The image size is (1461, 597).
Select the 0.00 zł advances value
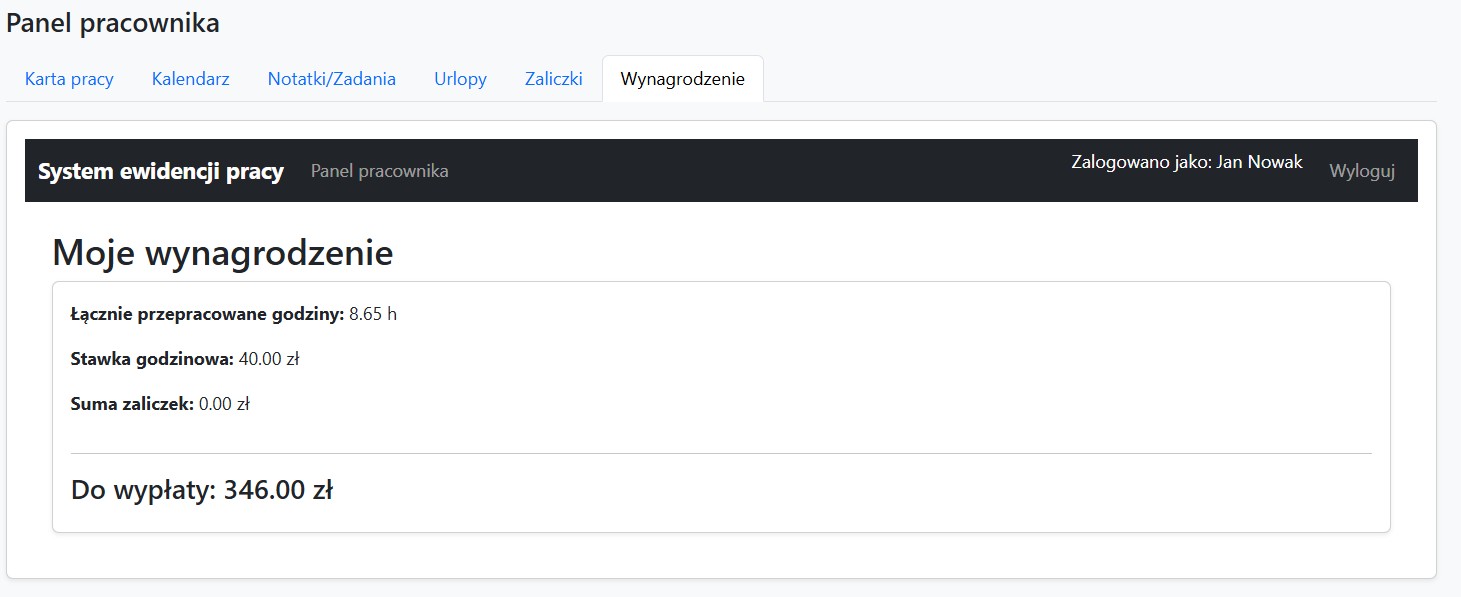pos(224,404)
